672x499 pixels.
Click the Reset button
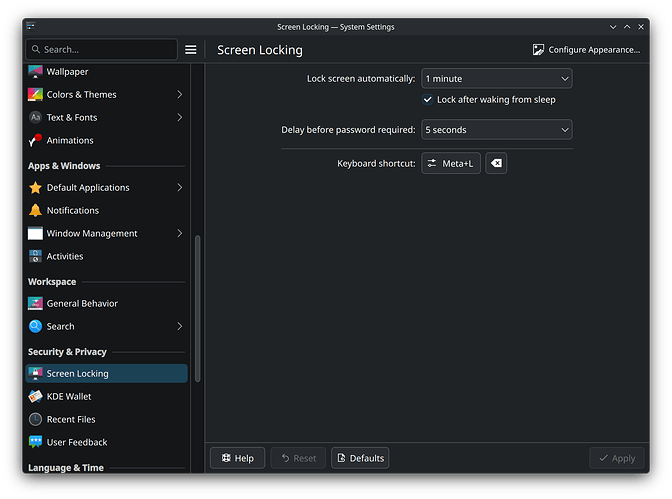coord(298,458)
